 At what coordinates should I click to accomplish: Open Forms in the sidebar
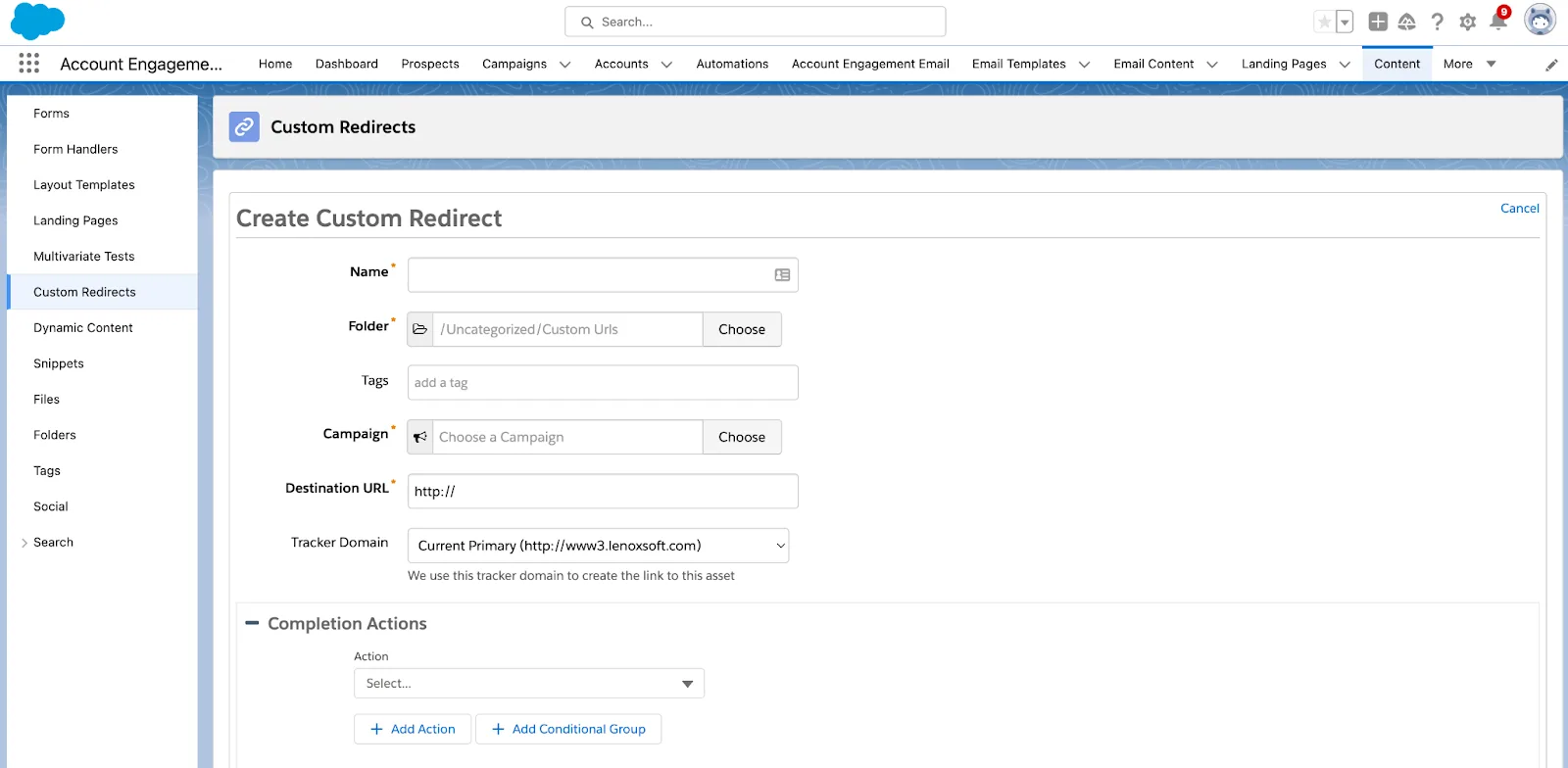pos(52,114)
